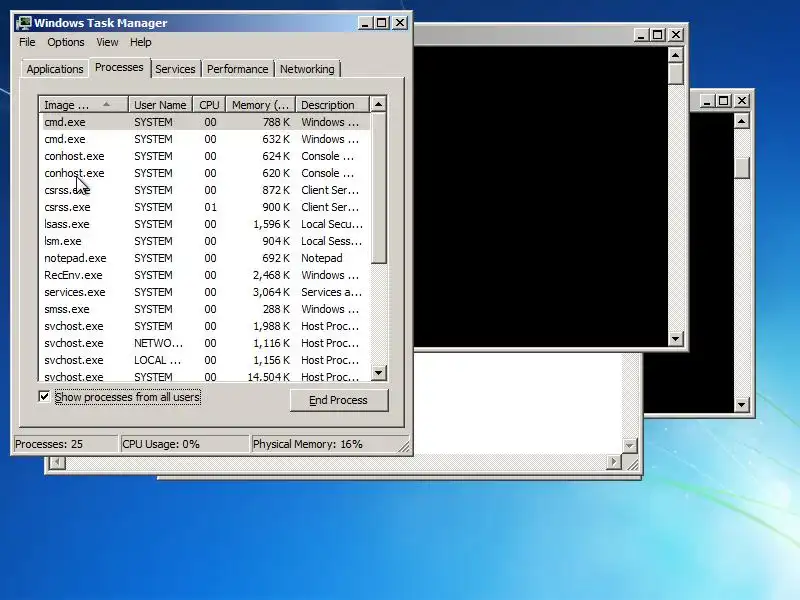Select csrss.exe process with 900 K

204,207
